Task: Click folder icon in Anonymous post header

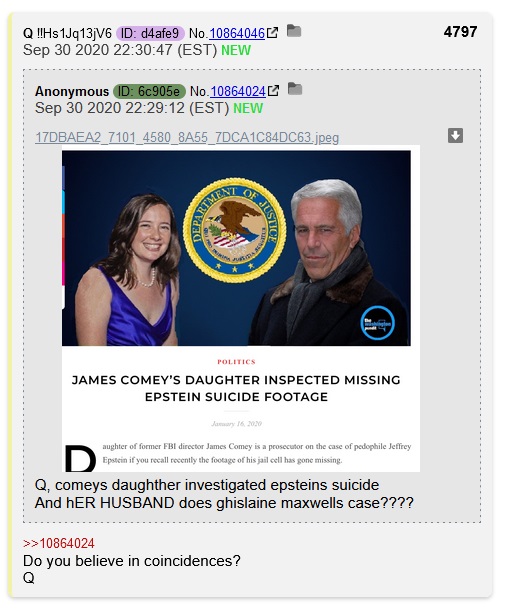Action: click(x=295, y=89)
